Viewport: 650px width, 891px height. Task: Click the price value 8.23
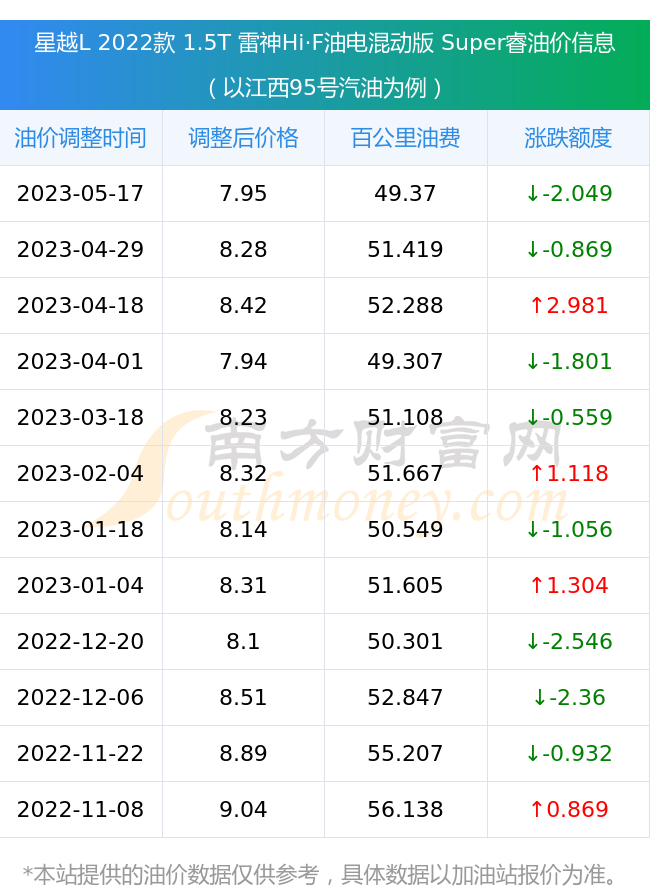point(243,417)
